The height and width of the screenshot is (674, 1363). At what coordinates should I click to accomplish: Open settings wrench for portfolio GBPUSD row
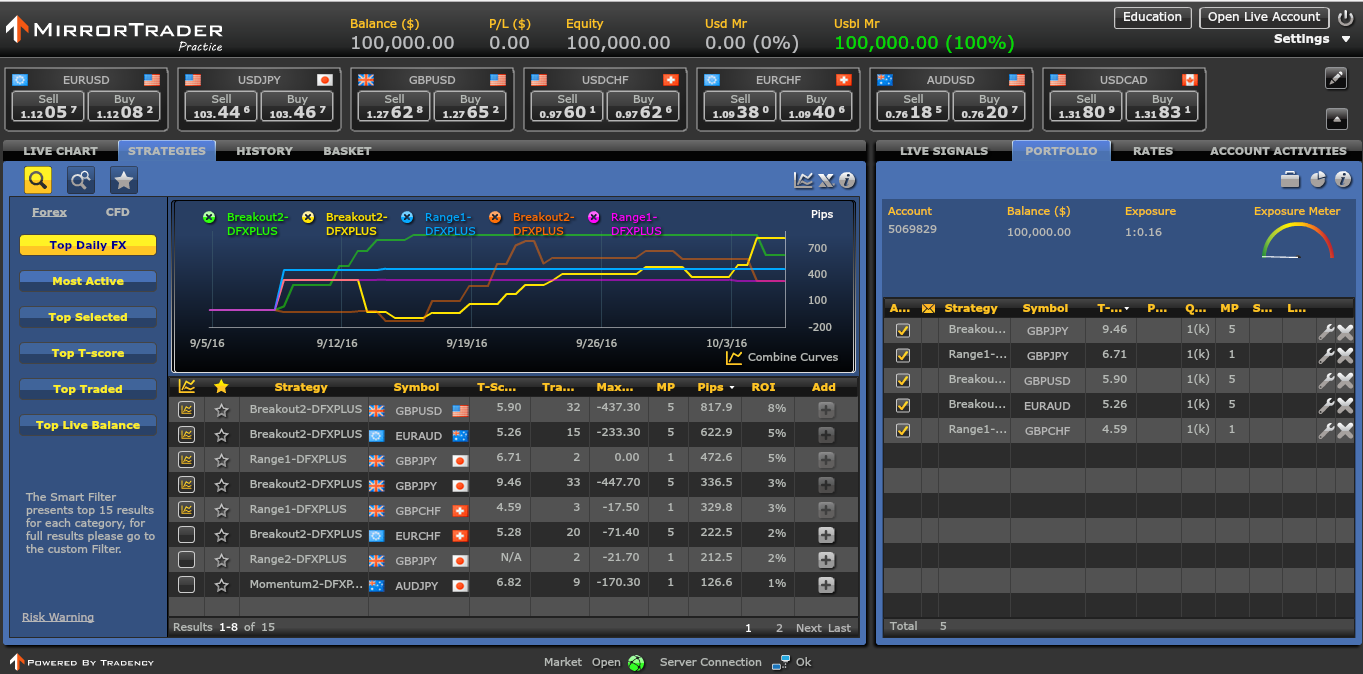(1326, 380)
